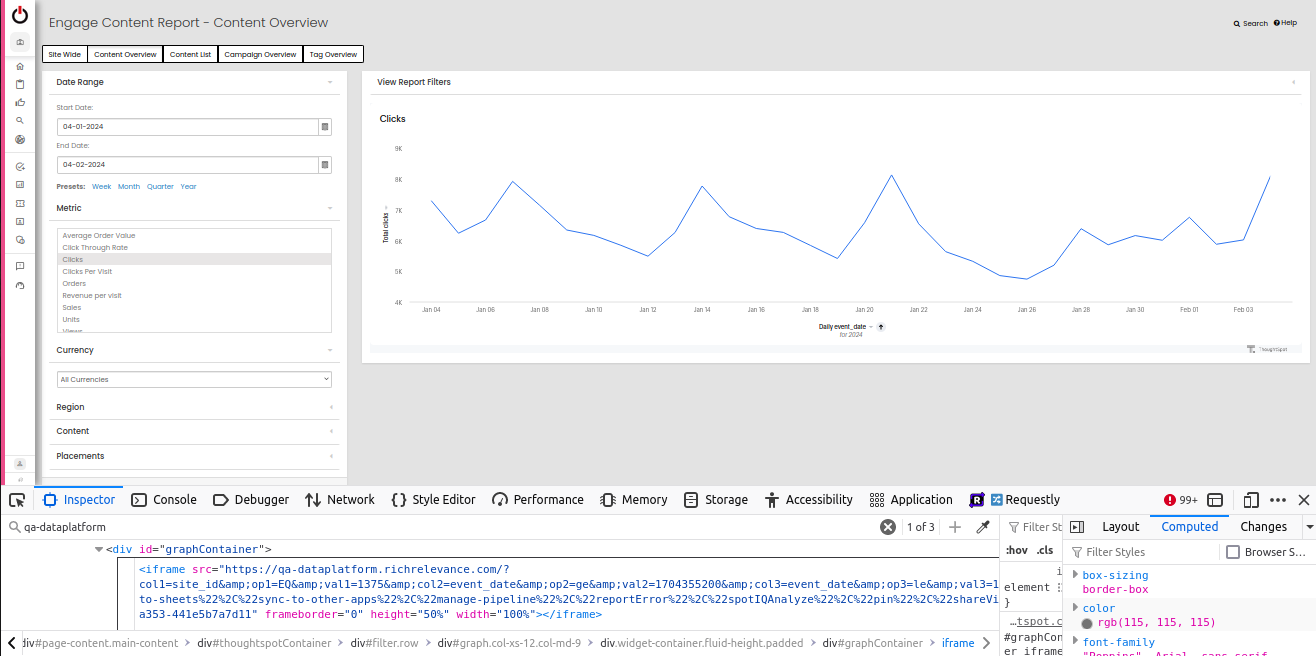This screenshot has height=656, width=1316.
Task: Open the Debugger devtools tab
Action: 251,500
